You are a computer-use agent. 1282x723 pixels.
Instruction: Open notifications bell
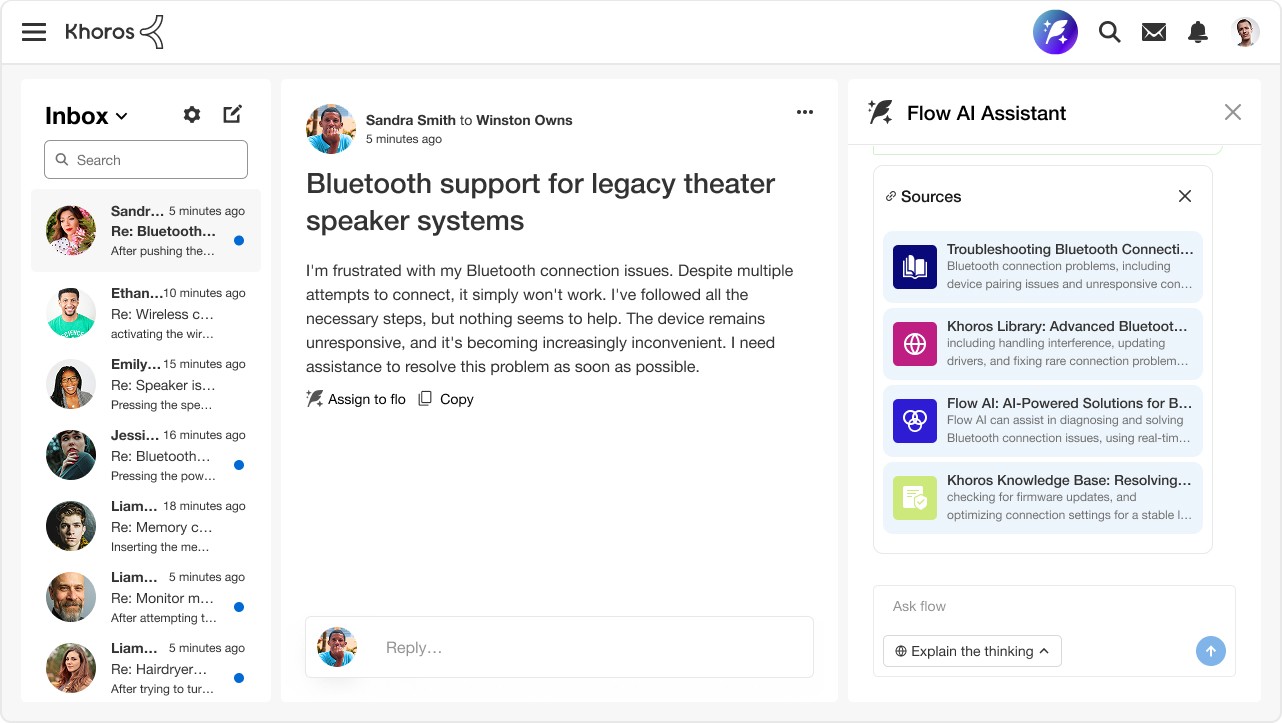(x=1198, y=32)
